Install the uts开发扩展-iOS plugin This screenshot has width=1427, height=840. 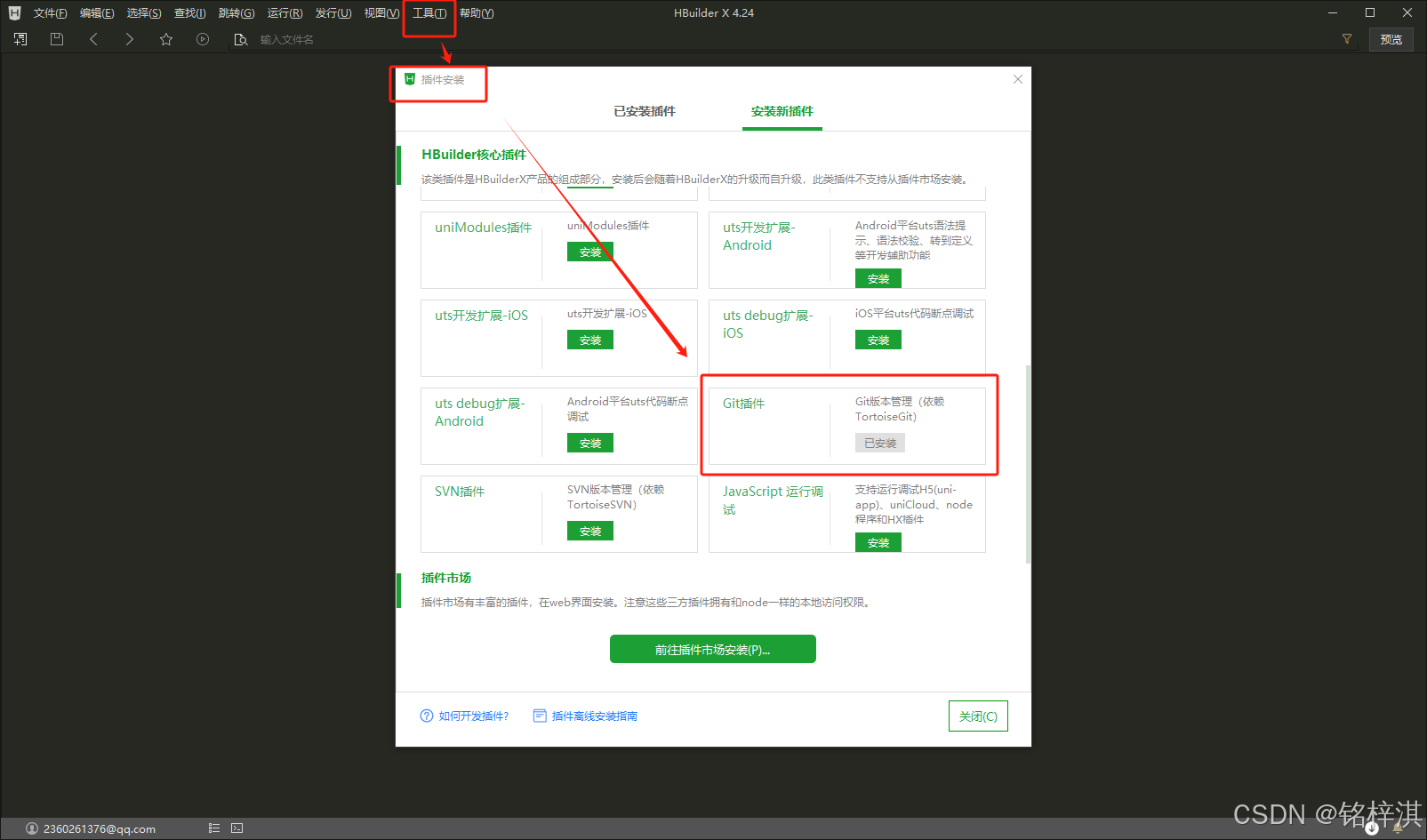(590, 340)
